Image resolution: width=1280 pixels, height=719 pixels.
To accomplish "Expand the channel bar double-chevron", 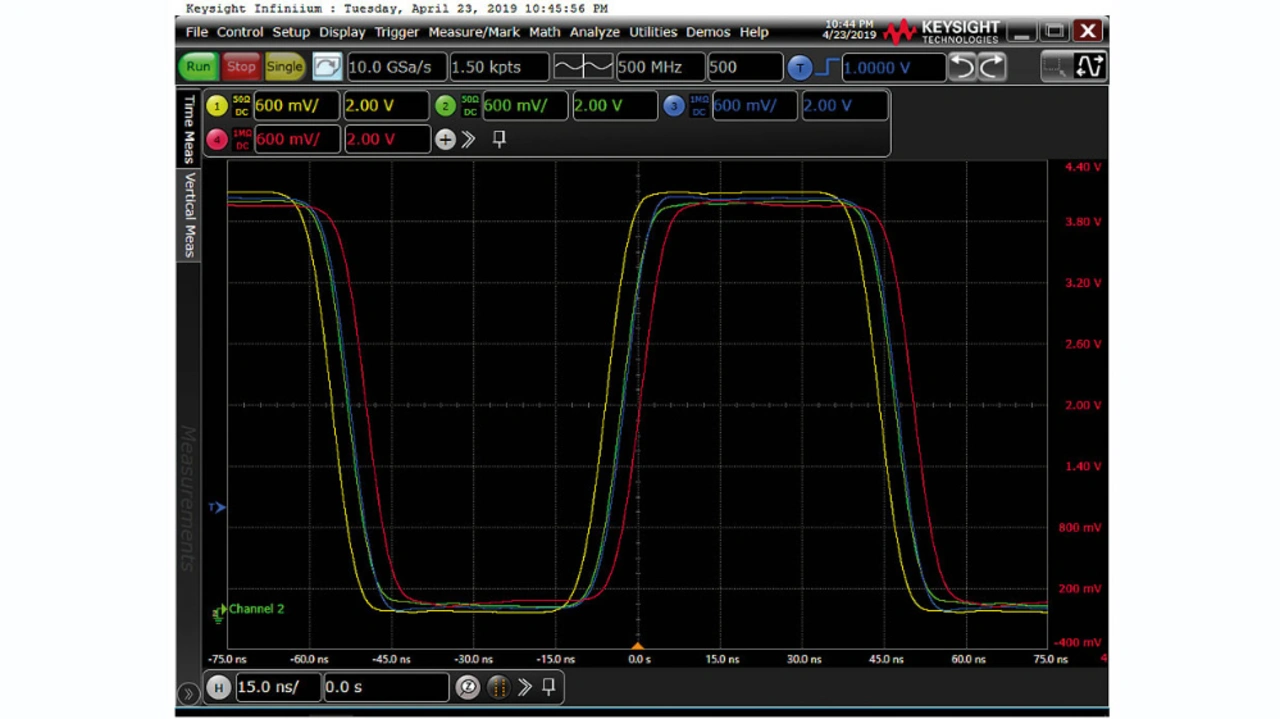I will click(468, 139).
